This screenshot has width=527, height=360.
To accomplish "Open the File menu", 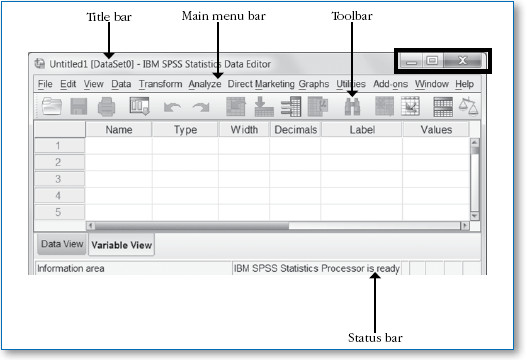I will pyautogui.click(x=45, y=84).
